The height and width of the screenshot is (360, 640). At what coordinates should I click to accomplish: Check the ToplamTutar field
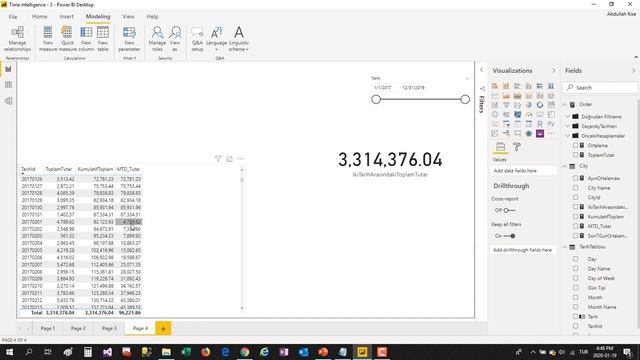click(x=576, y=155)
